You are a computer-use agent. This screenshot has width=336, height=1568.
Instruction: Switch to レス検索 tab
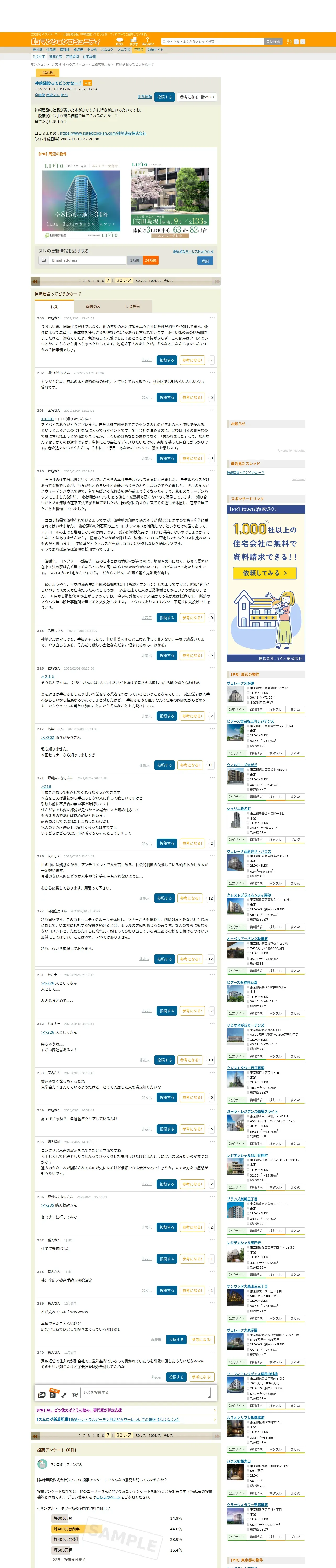132,306
